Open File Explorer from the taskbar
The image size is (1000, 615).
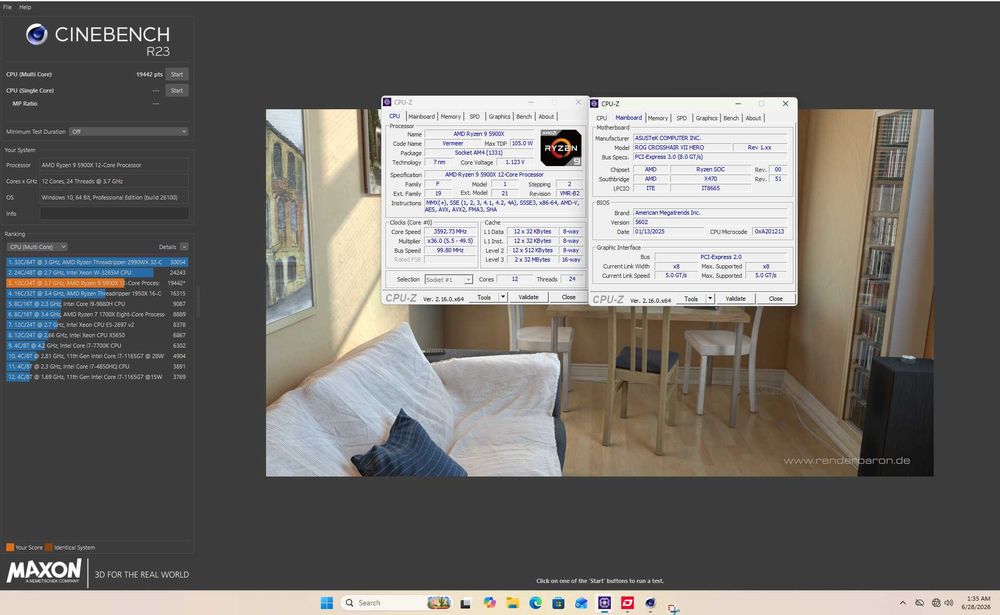point(512,603)
